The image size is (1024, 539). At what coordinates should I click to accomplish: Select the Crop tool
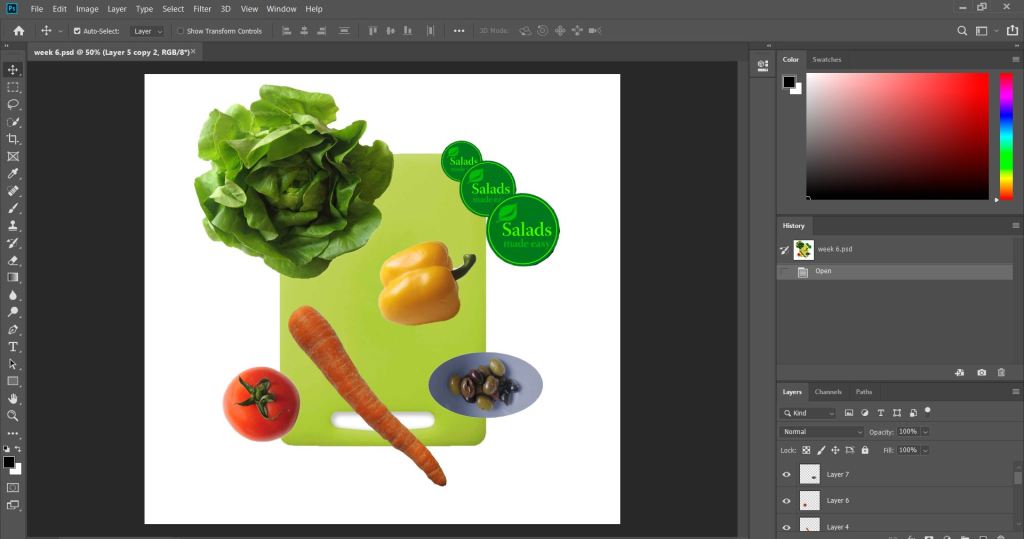(x=13, y=139)
